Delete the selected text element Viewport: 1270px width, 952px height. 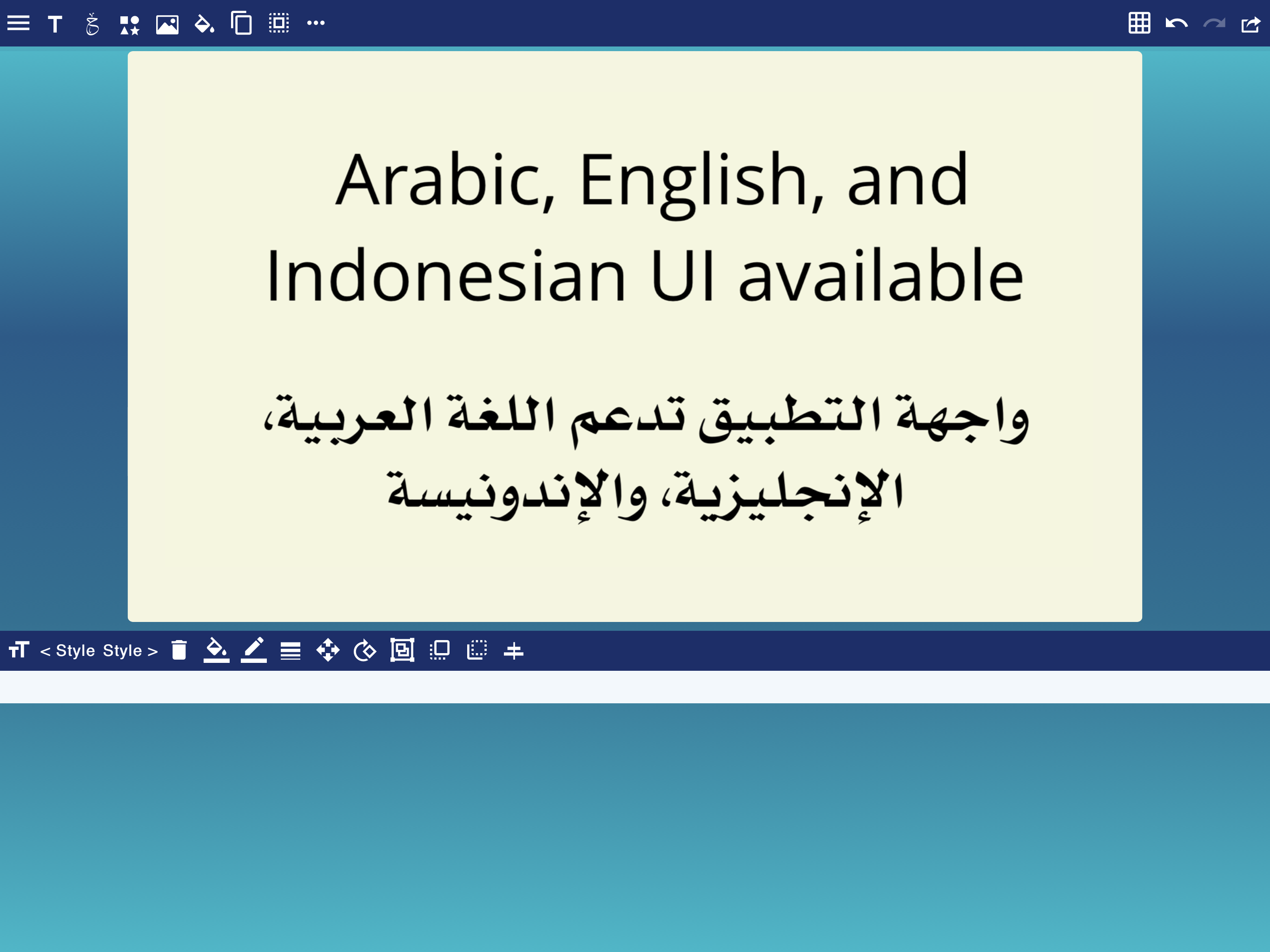pos(179,650)
